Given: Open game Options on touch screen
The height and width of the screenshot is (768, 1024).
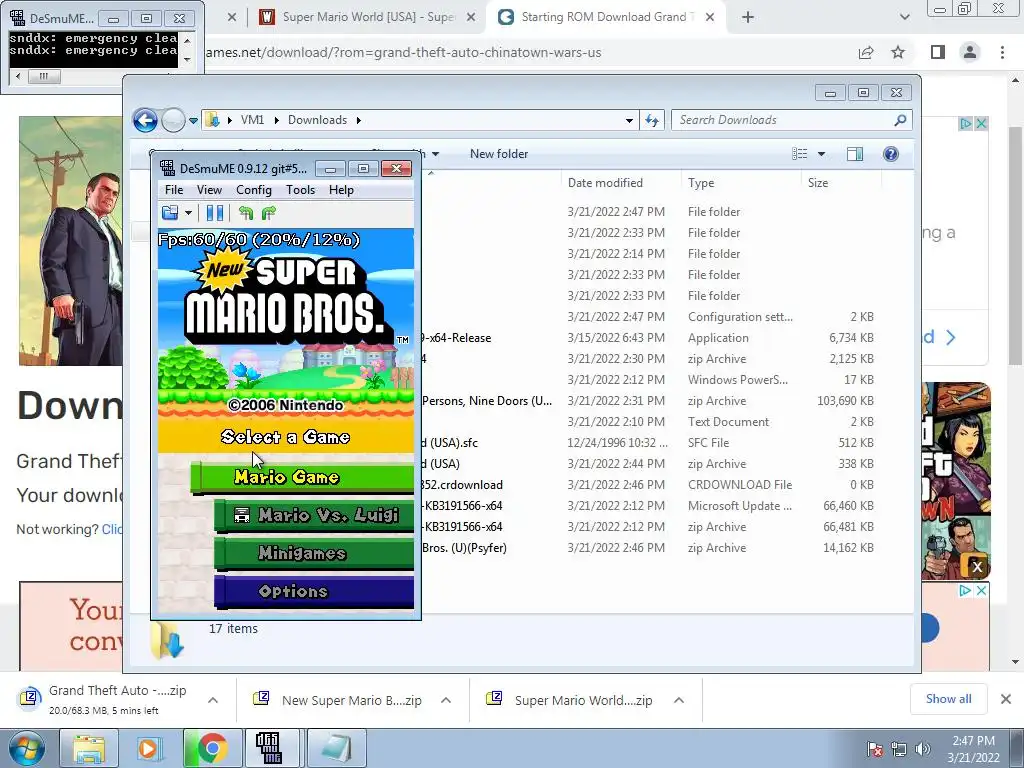Looking at the screenshot, I should 315,591.
